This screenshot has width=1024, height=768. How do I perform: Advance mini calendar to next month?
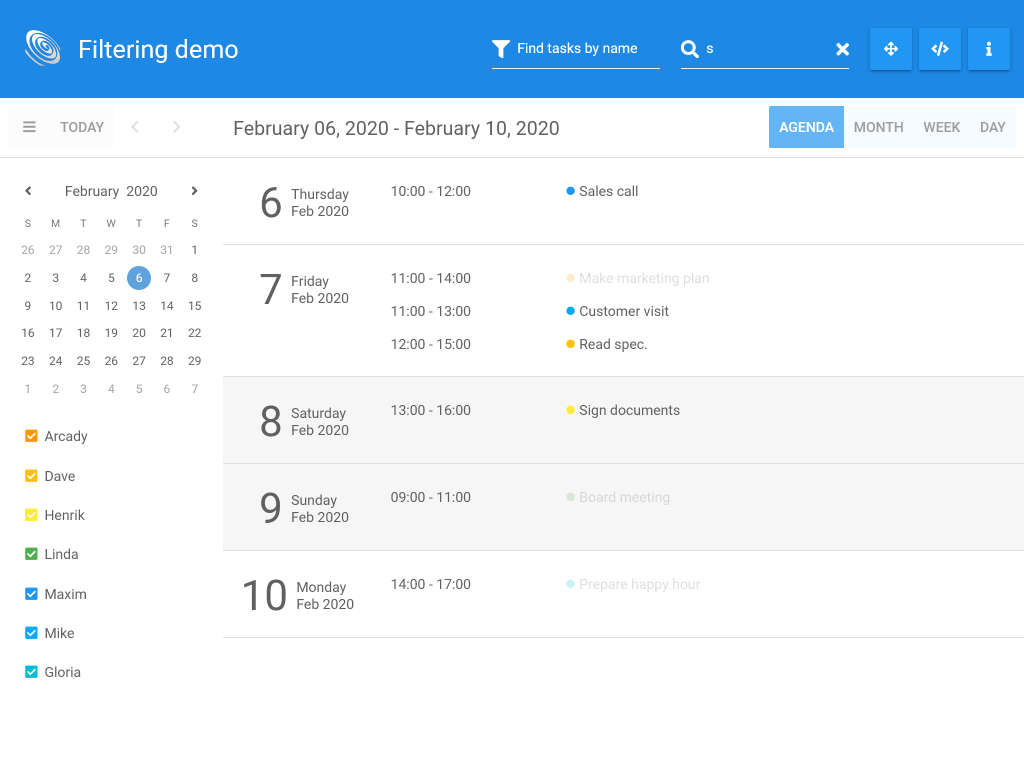(x=194, y=191)
